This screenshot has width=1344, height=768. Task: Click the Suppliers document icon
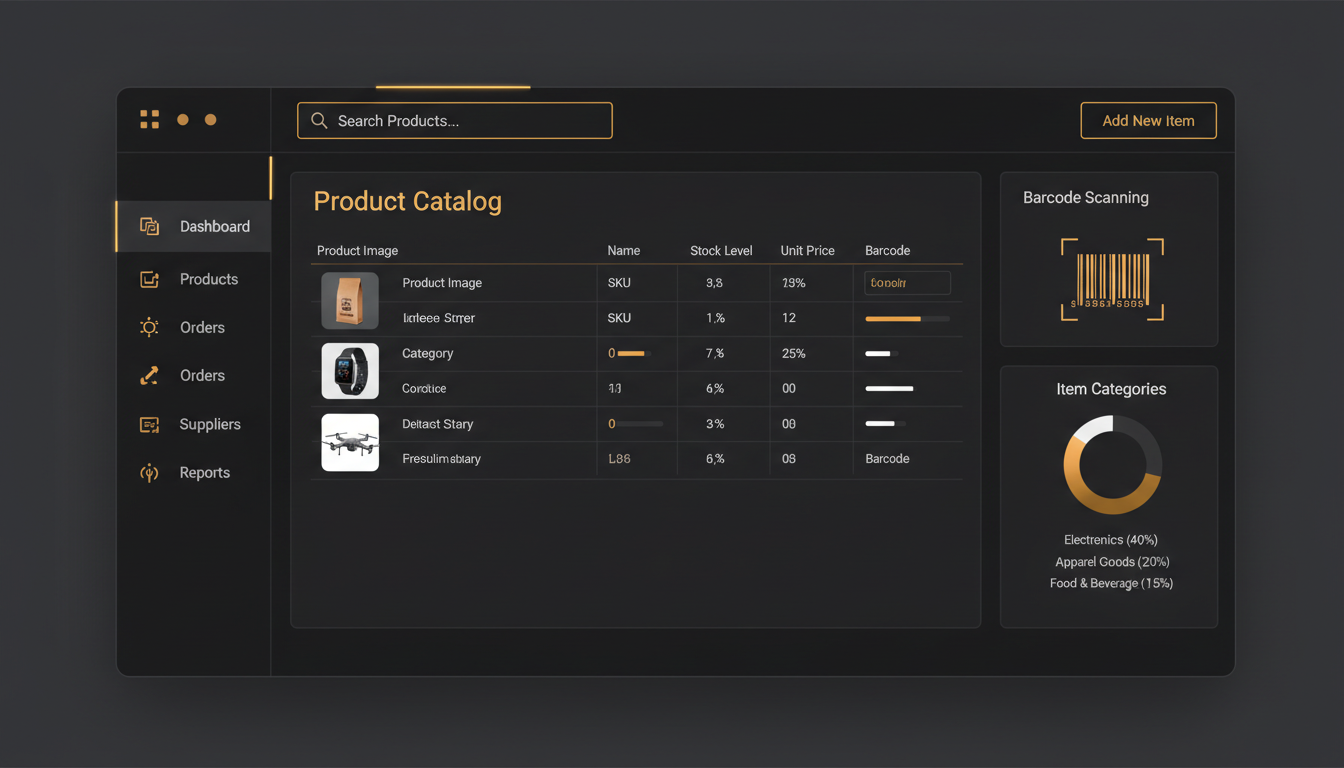click(x=149, y=424)
